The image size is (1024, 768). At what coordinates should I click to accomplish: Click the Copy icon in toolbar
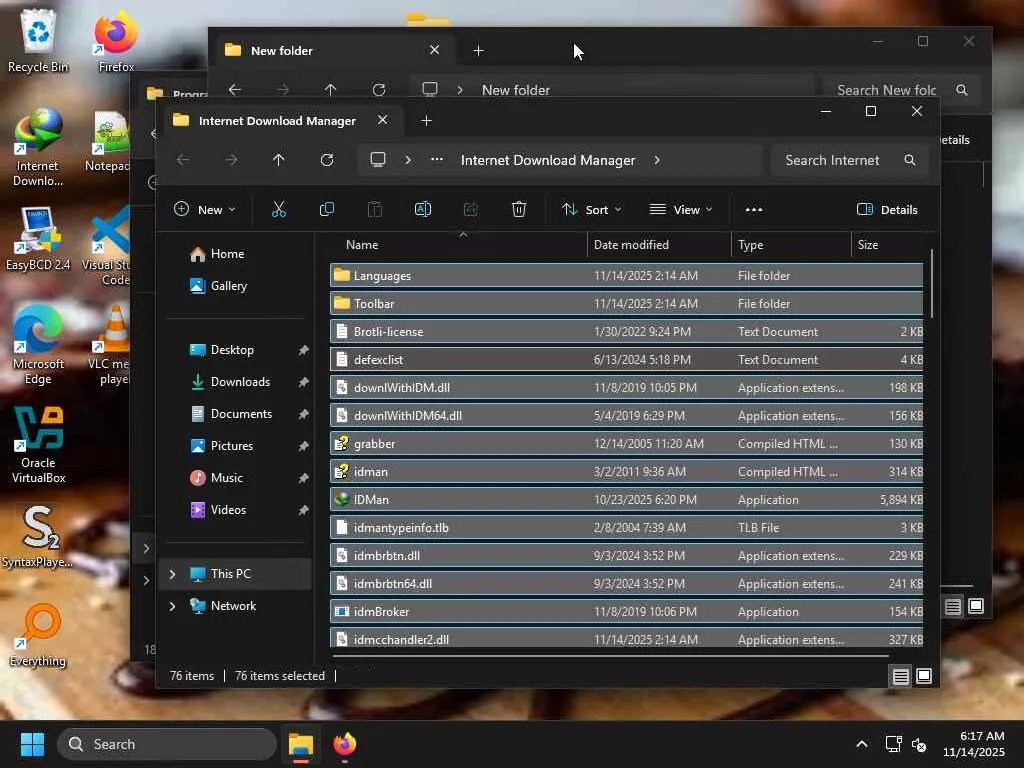(327, 209)
